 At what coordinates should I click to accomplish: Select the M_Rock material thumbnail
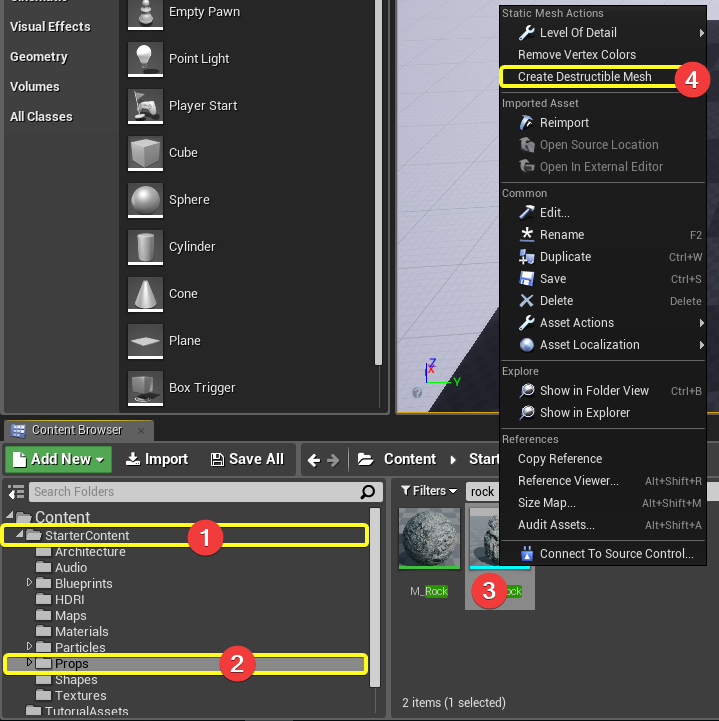coord(429,540)
